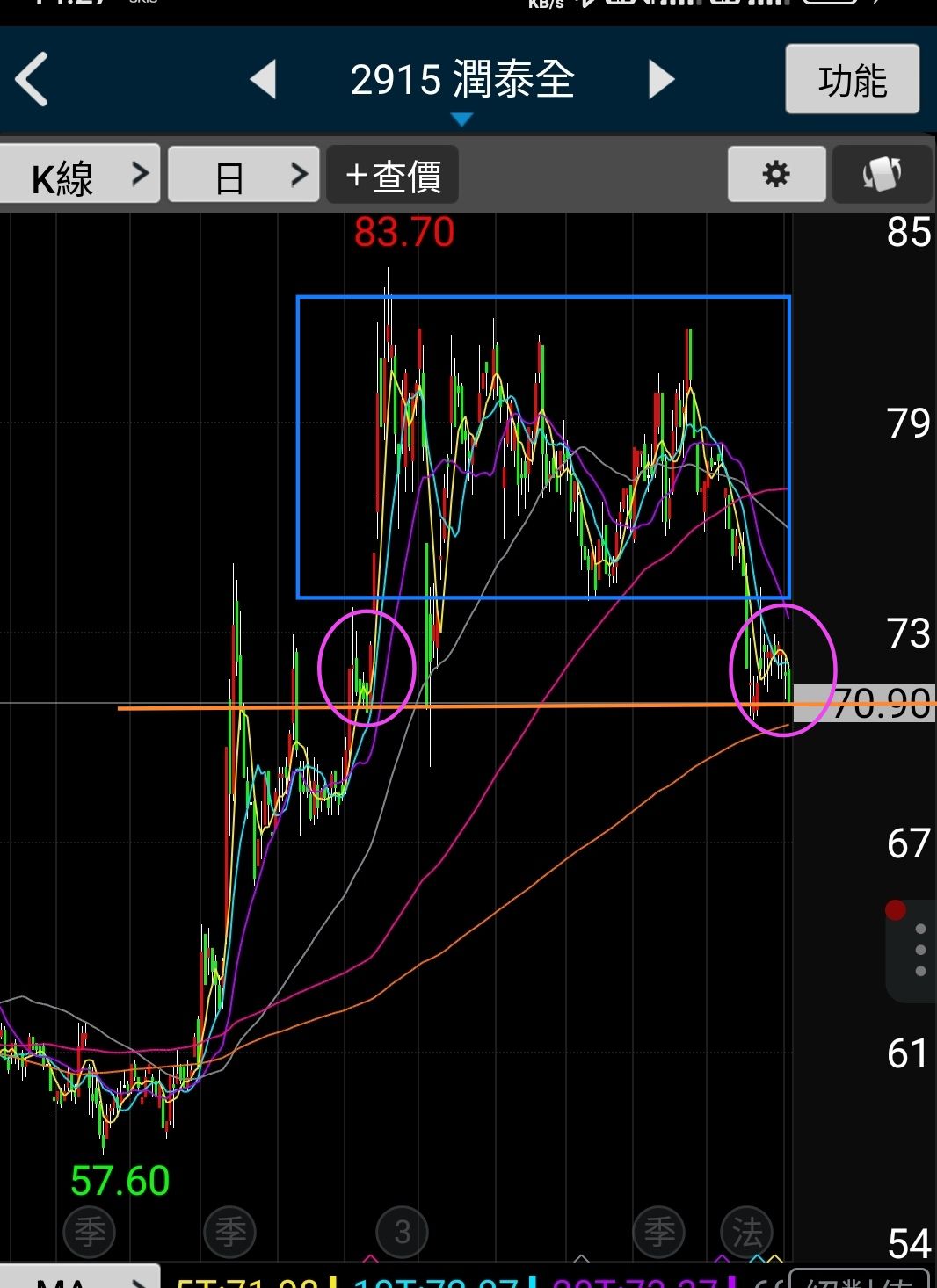
Task: Tap the gray triangle marker on bottom axis
Action: click(x=580, y=1259)
